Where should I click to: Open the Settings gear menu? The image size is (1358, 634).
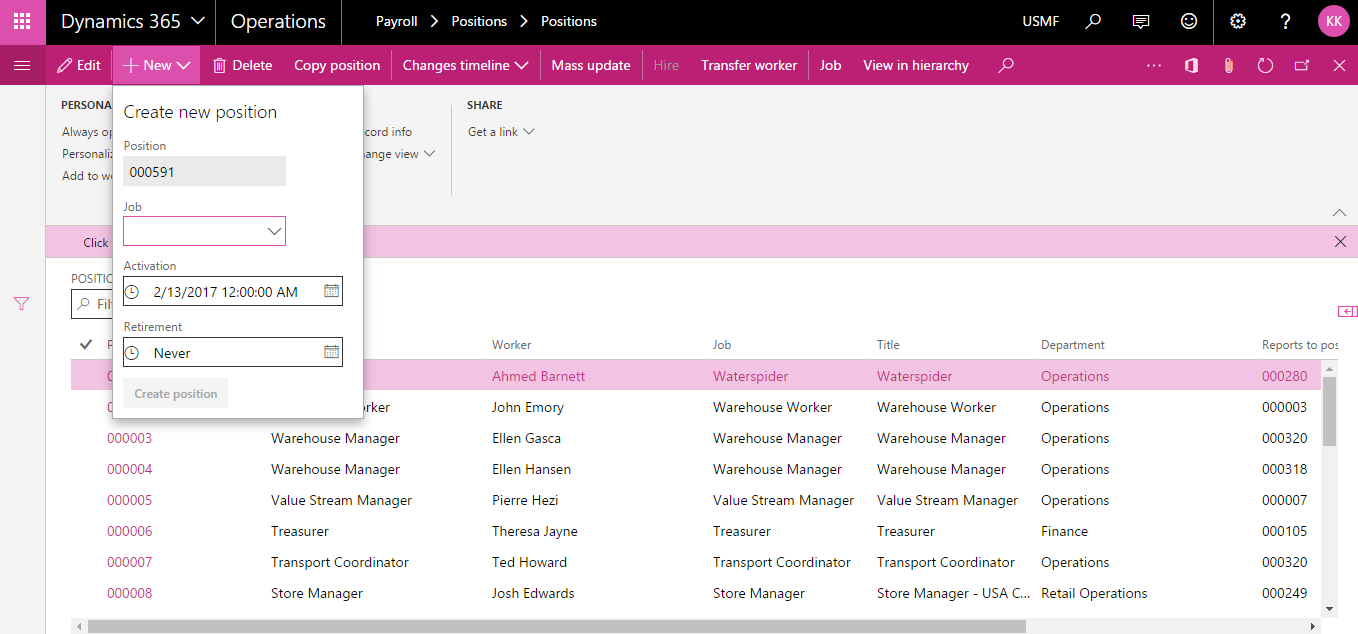coord(1237,21)
